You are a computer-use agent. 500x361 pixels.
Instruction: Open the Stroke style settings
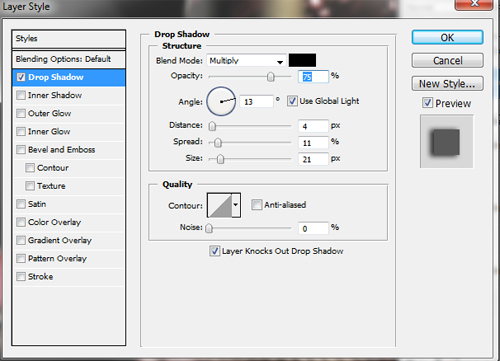coord(40,277)
